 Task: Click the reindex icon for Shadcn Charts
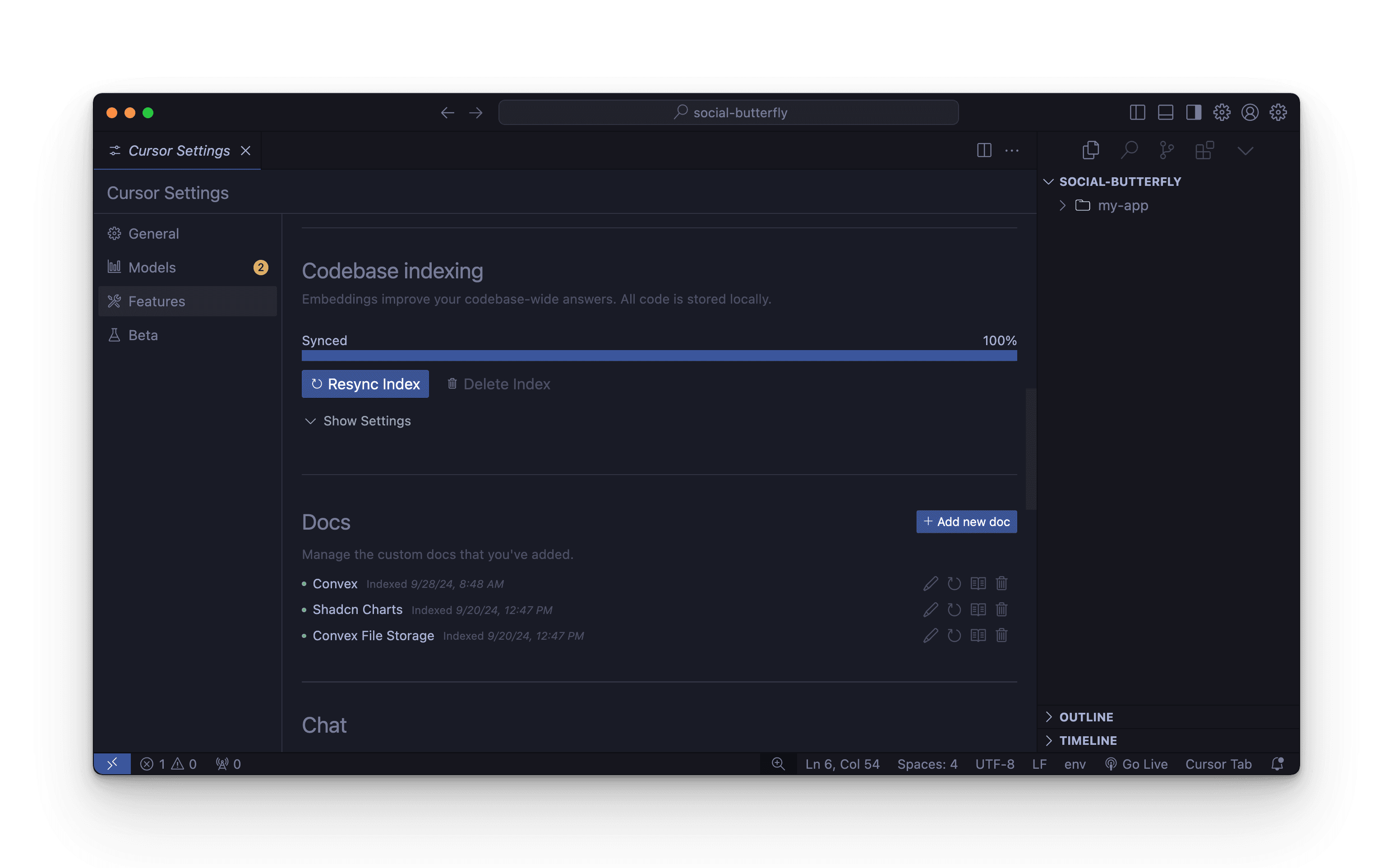[x=954, y=609]
